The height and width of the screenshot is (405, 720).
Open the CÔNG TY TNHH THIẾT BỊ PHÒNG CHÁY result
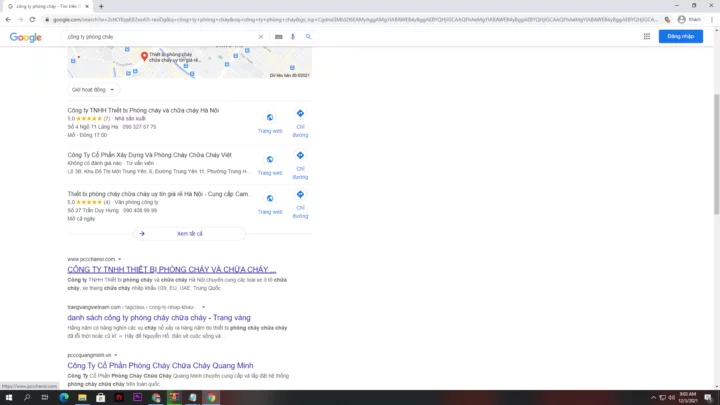click(172, 270)
